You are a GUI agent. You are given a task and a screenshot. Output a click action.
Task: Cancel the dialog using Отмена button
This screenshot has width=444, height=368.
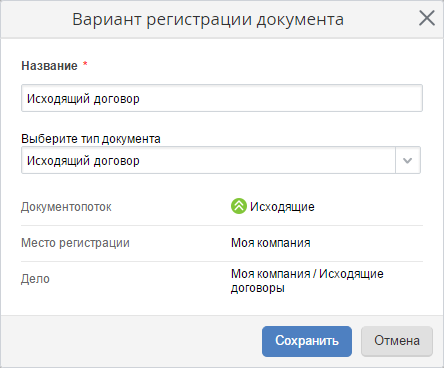(x=397, y=341)
